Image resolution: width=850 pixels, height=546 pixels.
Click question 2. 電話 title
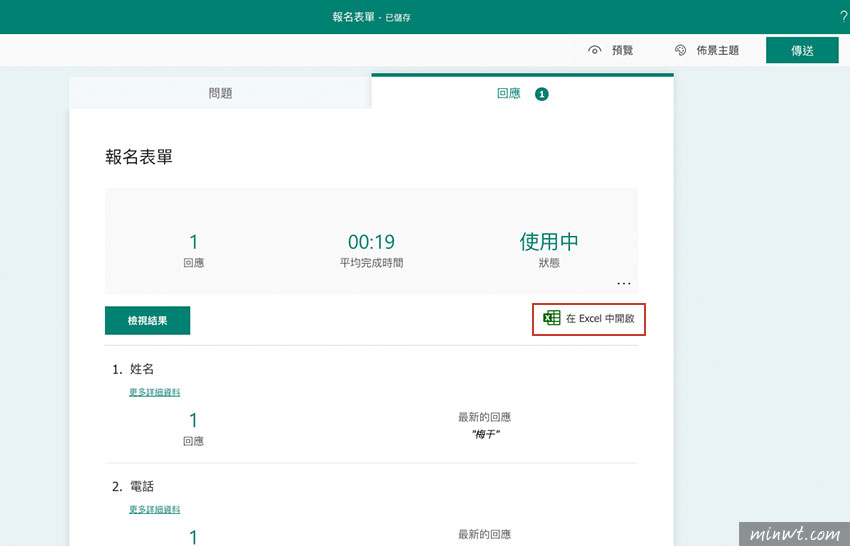pyautogui.click(x=133, y=486)
